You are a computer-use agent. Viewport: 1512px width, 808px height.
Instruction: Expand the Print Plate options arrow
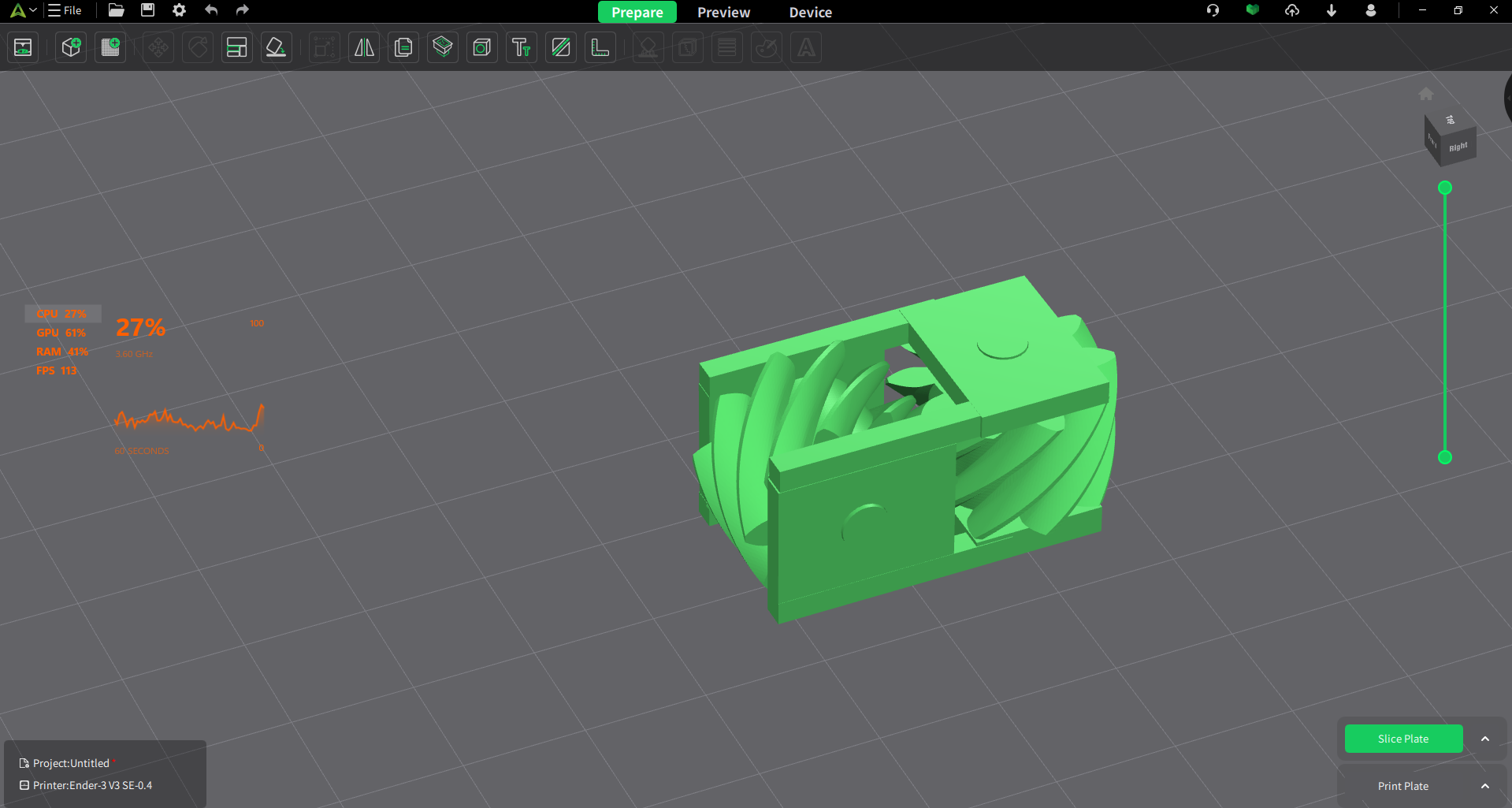click(x=1485, y=786)
